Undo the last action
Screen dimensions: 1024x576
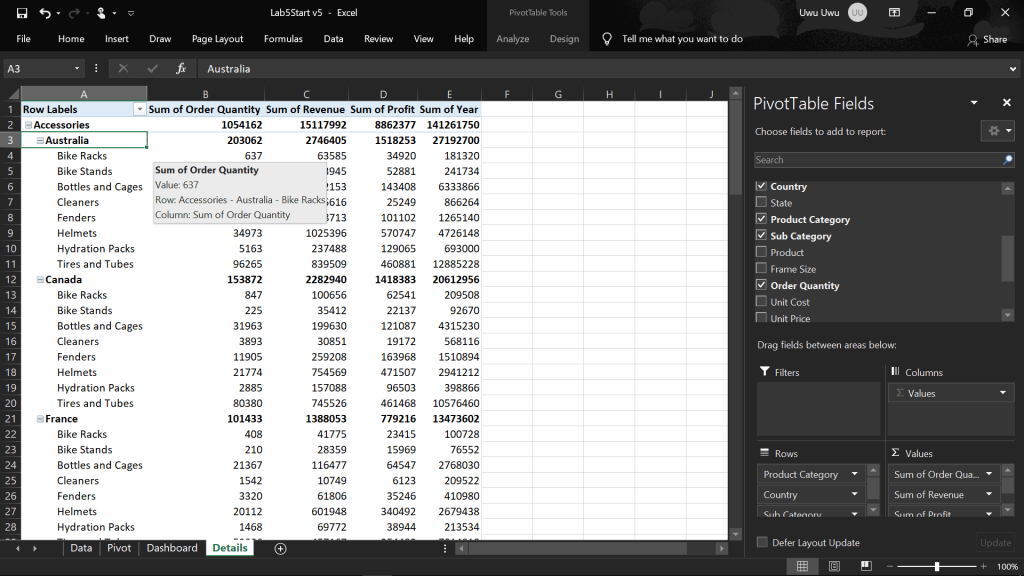(45, 13)
